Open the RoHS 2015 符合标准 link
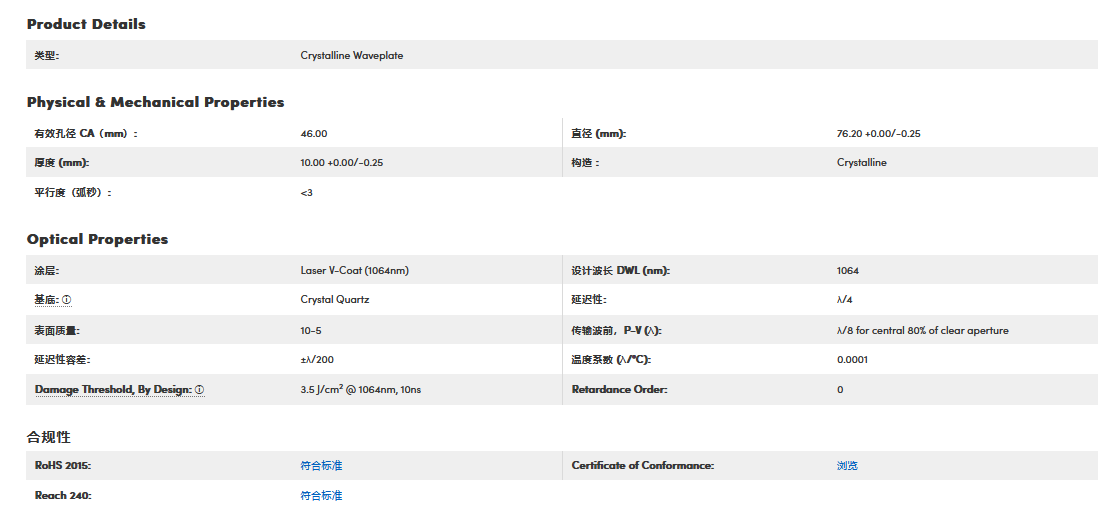 pyautogui.click(x=321, y=466)
